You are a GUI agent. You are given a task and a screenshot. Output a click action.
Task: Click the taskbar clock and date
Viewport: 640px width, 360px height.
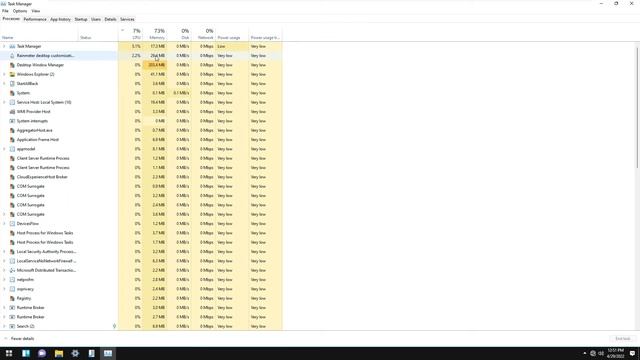point(616,353)
